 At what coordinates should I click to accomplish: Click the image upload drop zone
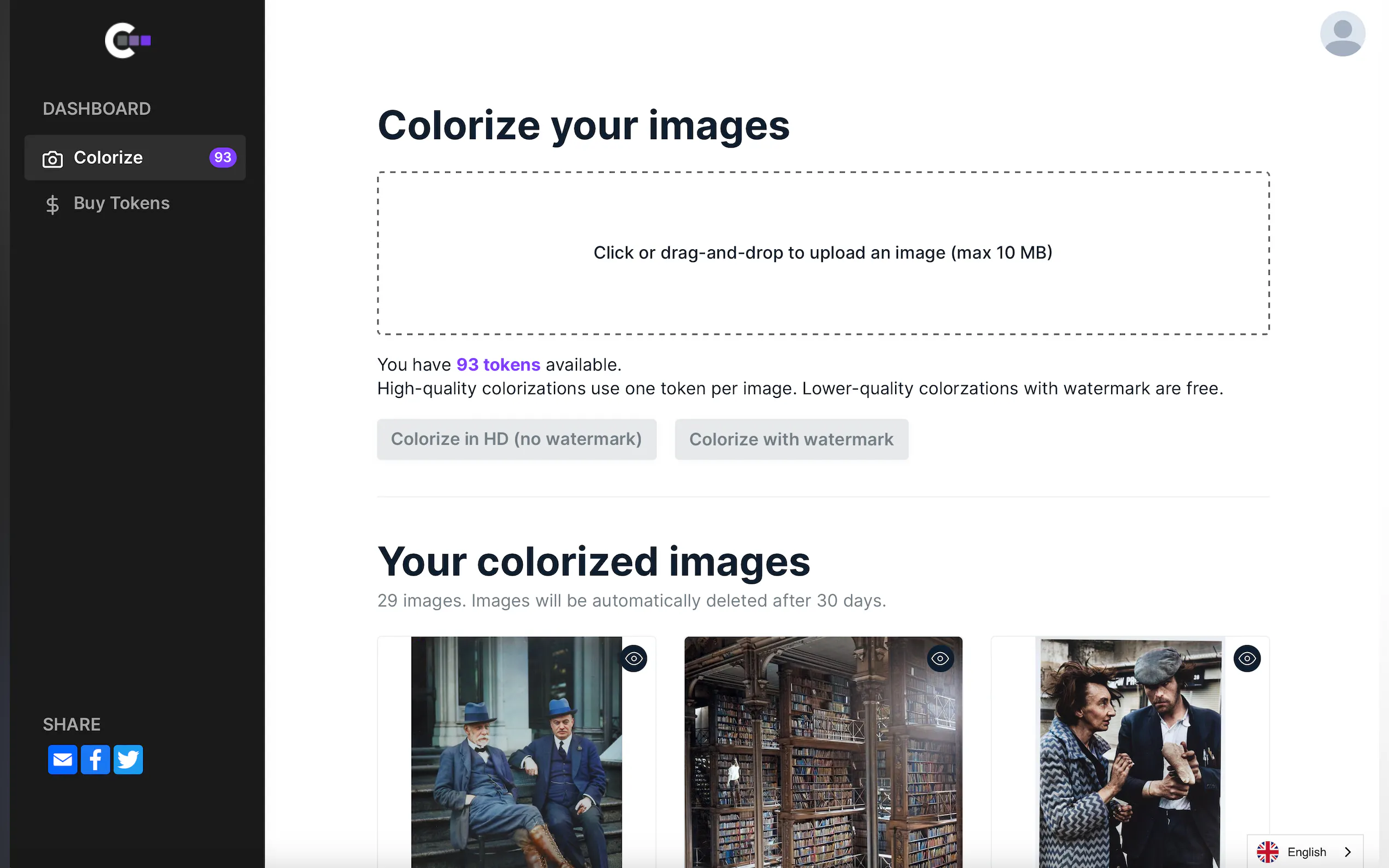click(x=823, y=253)
